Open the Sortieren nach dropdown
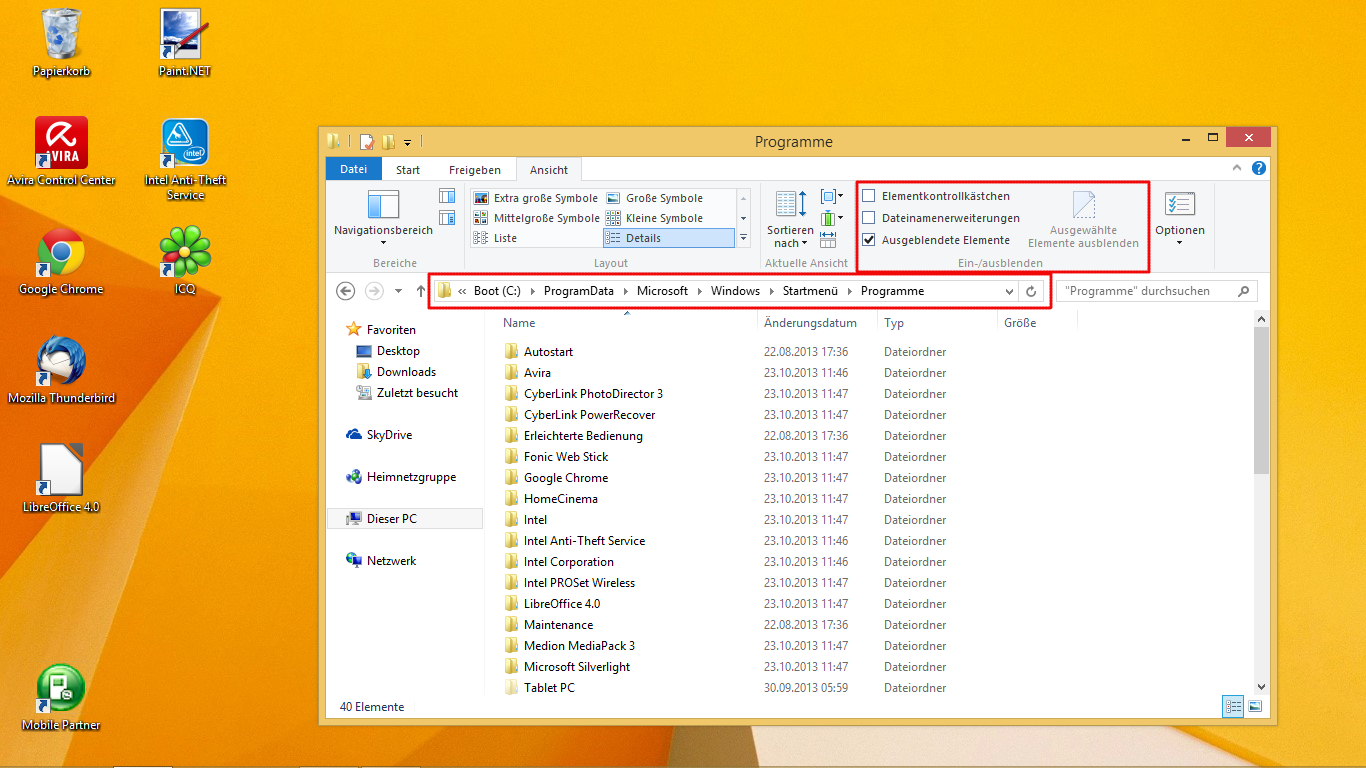 pos(791,219)
